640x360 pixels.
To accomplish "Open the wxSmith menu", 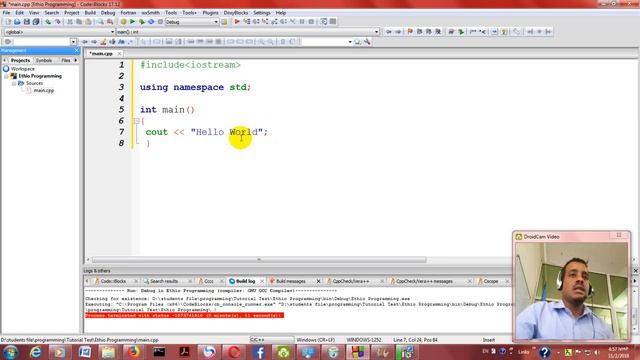I will [x=150, y=13].
